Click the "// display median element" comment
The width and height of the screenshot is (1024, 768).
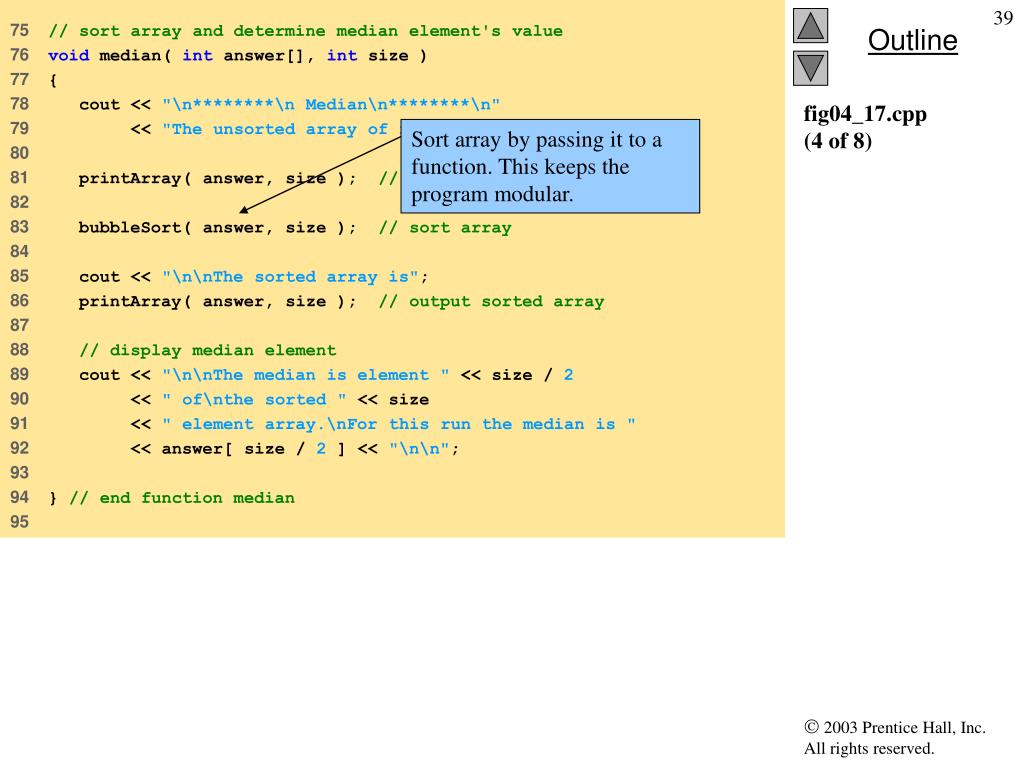[x=208, y=351]
